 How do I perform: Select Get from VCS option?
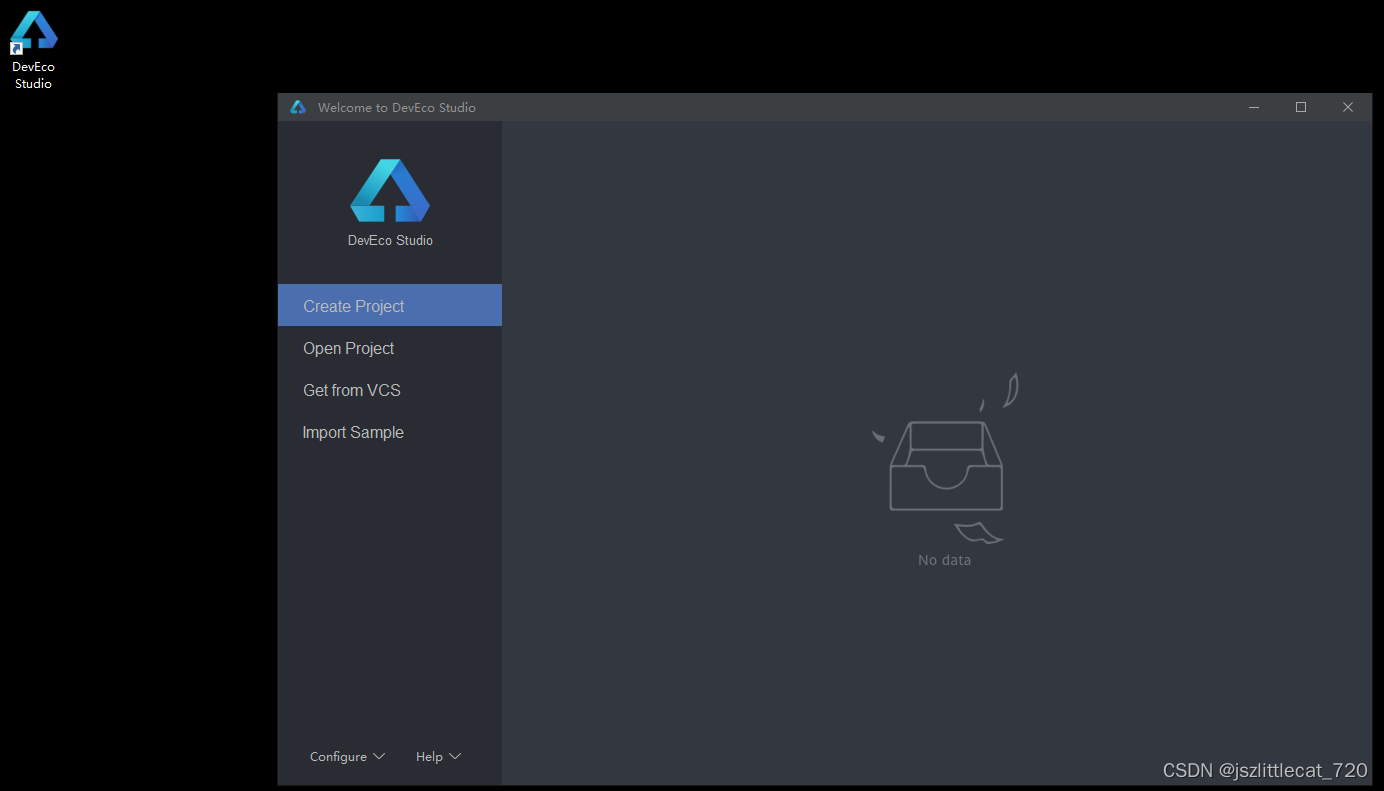tap(390, 390)
